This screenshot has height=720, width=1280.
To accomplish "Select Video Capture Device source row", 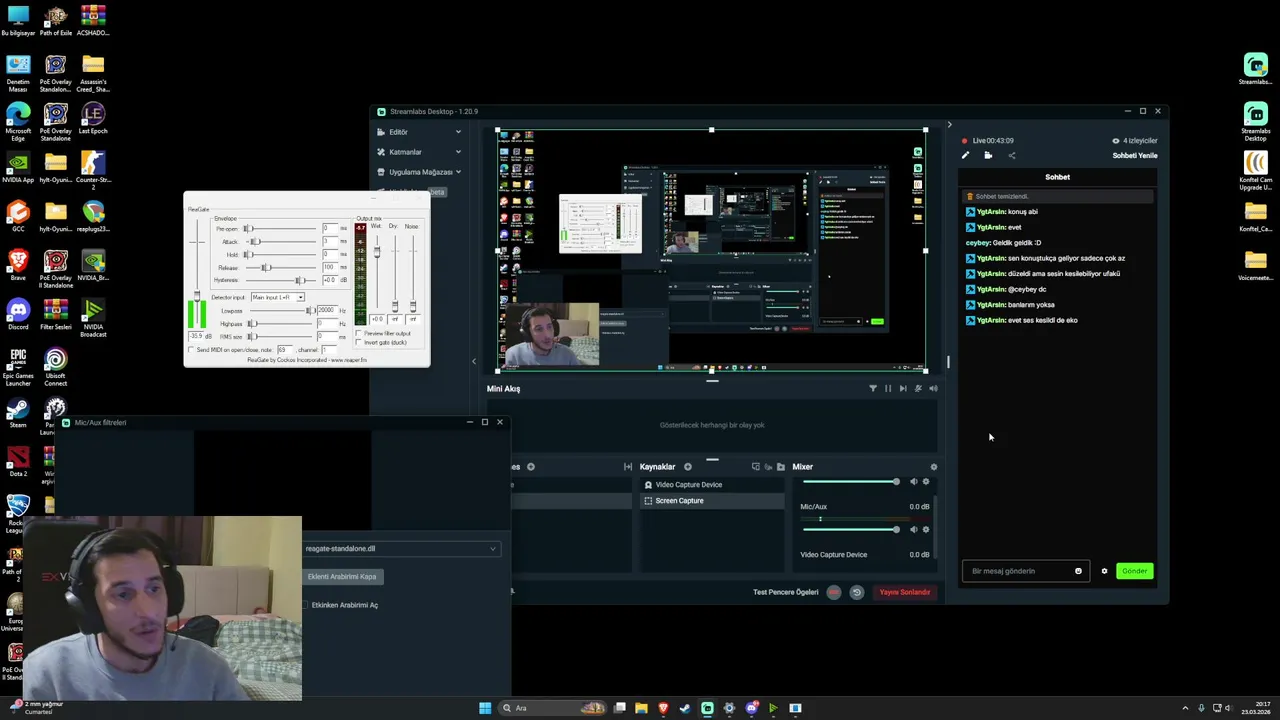I will 712,485.
